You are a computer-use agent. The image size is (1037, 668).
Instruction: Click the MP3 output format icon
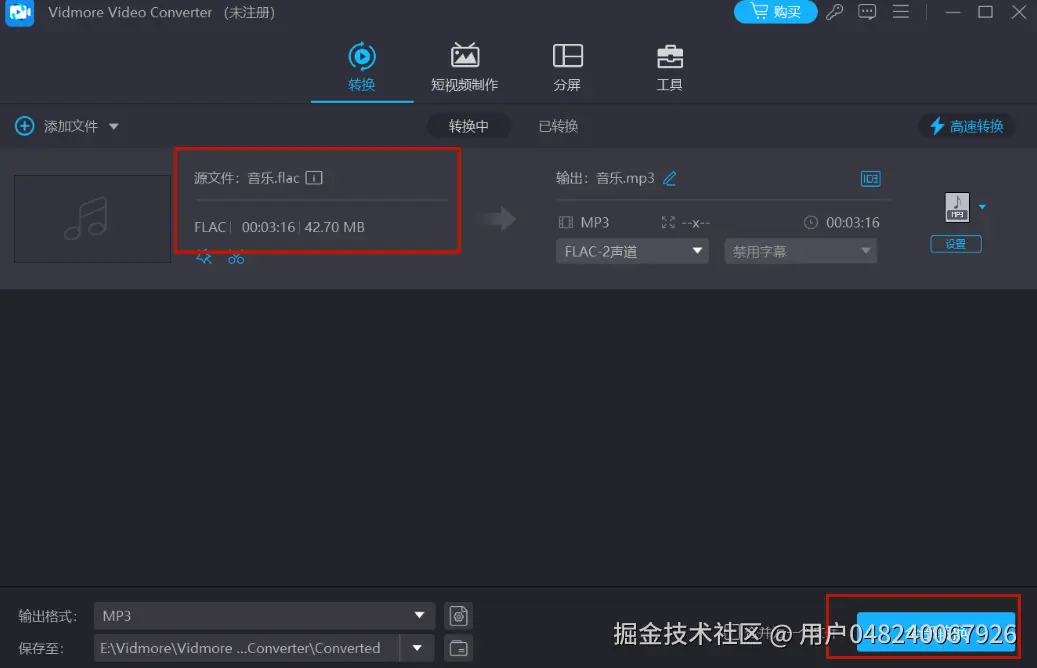click(x=956, y=207)
